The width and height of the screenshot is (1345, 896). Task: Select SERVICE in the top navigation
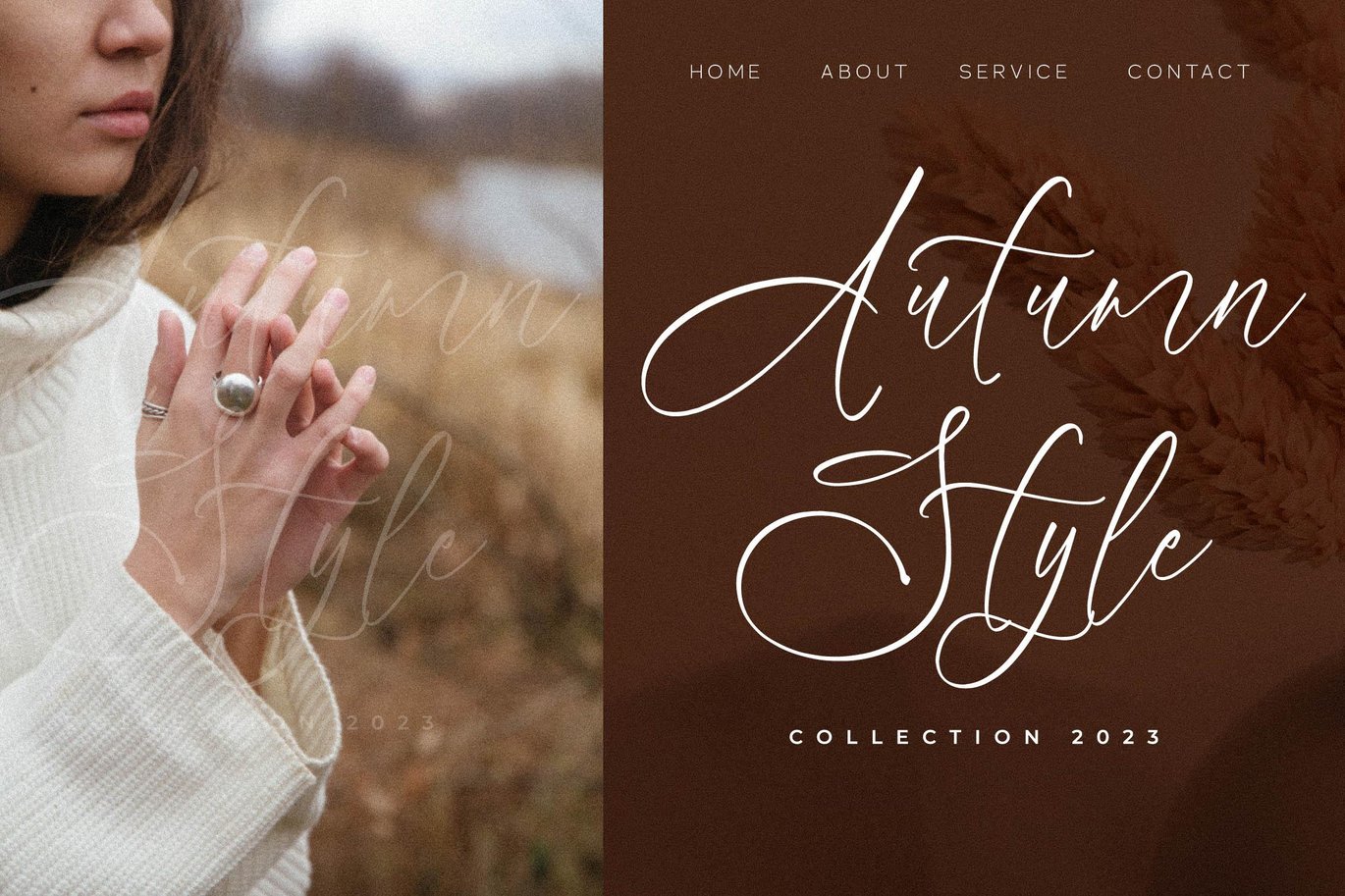(1013, 72)
